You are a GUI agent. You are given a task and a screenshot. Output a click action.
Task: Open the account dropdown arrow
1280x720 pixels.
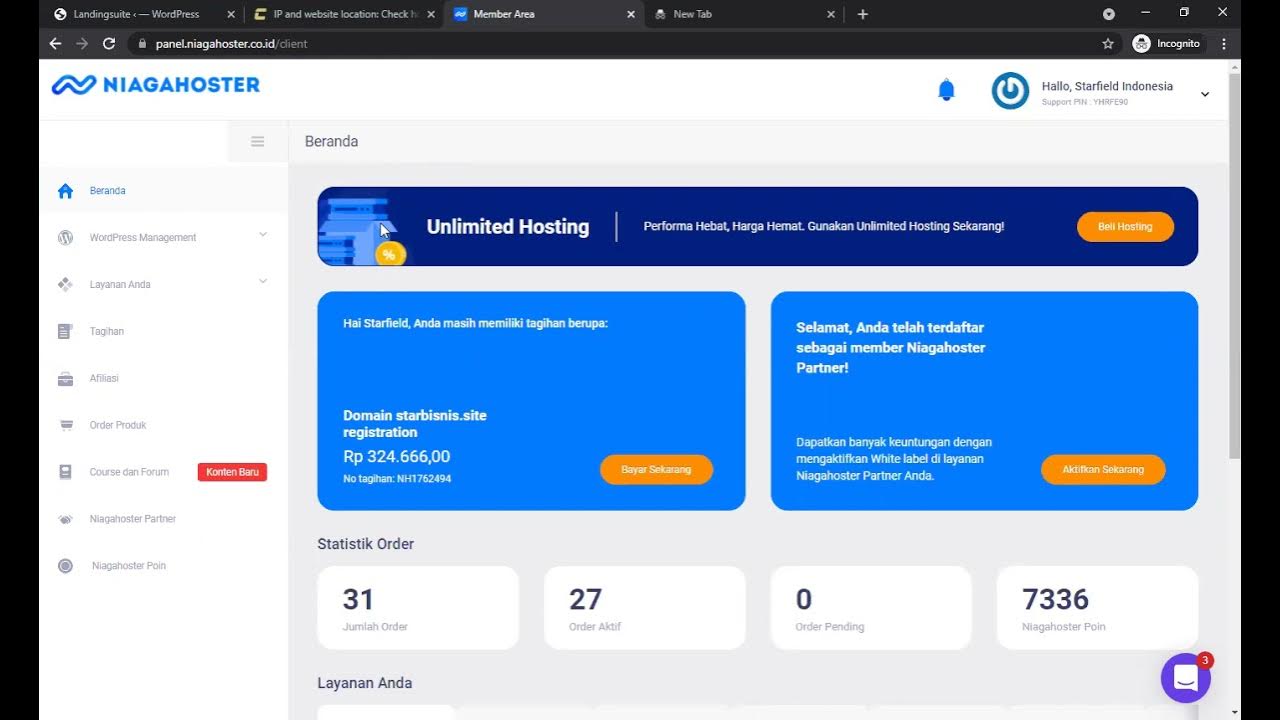click(x=1205, y=94)
